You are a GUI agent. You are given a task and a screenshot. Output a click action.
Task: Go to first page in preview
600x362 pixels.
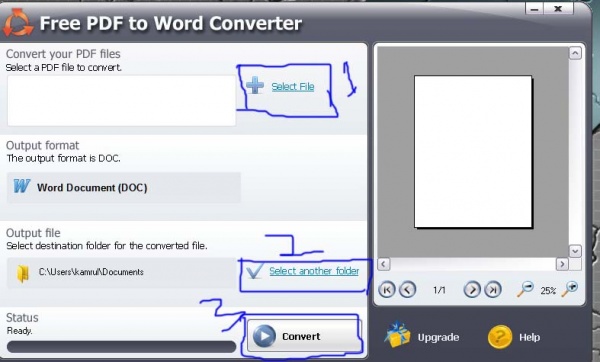(386, 290)
